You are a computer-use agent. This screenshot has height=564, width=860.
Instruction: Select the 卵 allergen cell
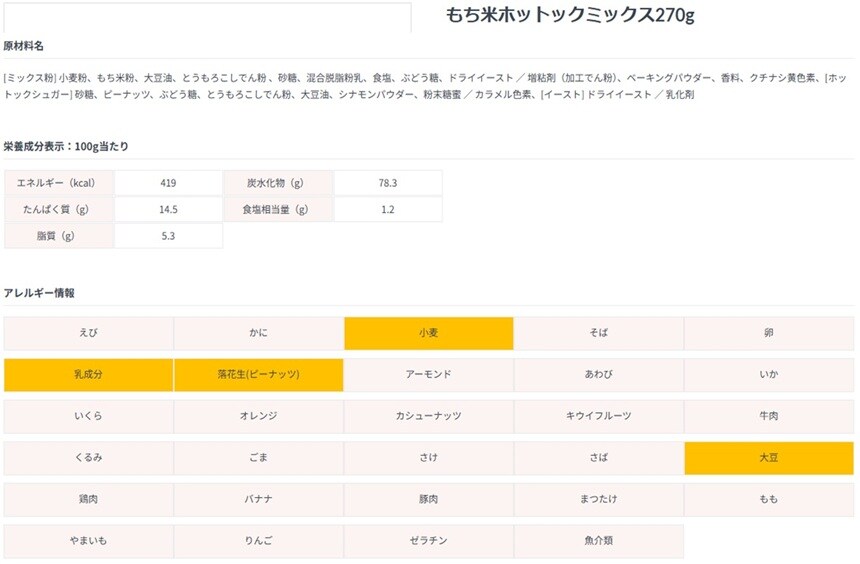(769, 333)
